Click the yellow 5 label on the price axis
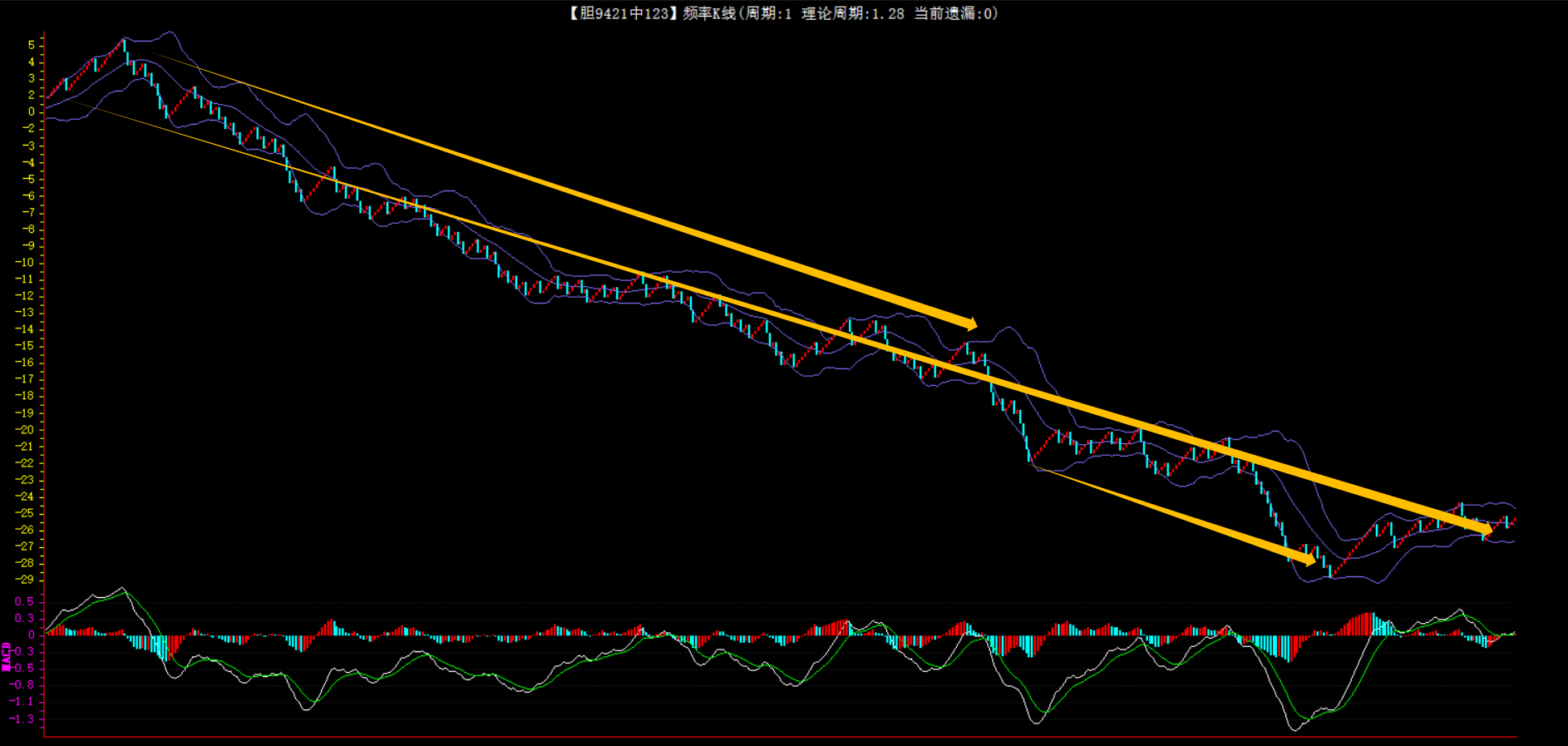 32,45
